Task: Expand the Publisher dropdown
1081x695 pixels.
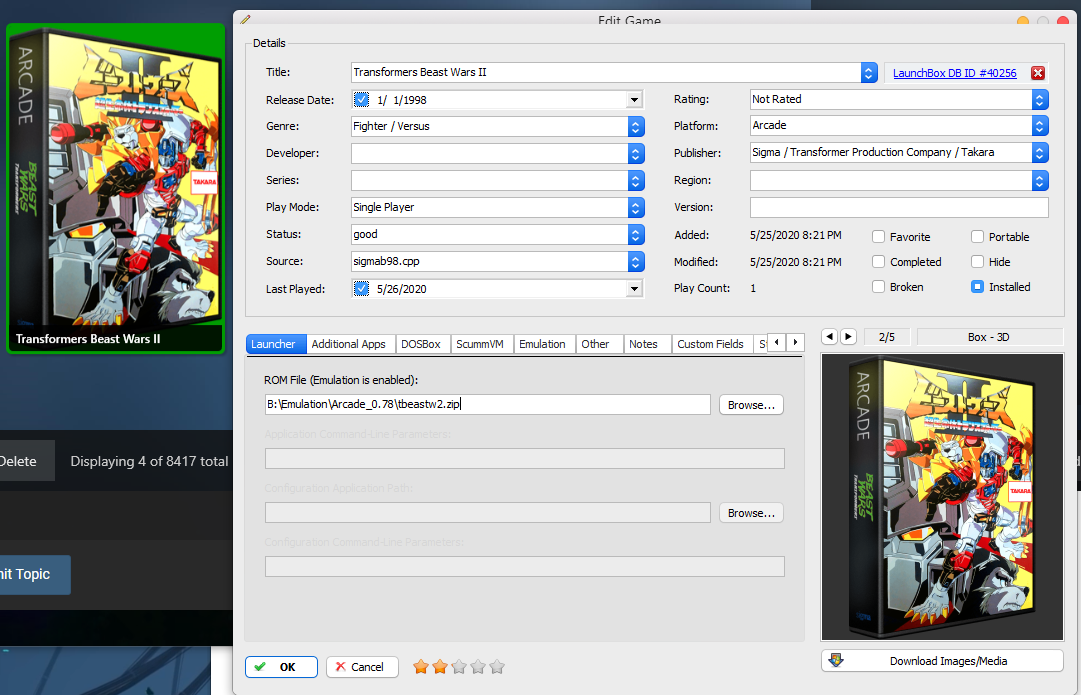Action: (x=1040, y=152)
